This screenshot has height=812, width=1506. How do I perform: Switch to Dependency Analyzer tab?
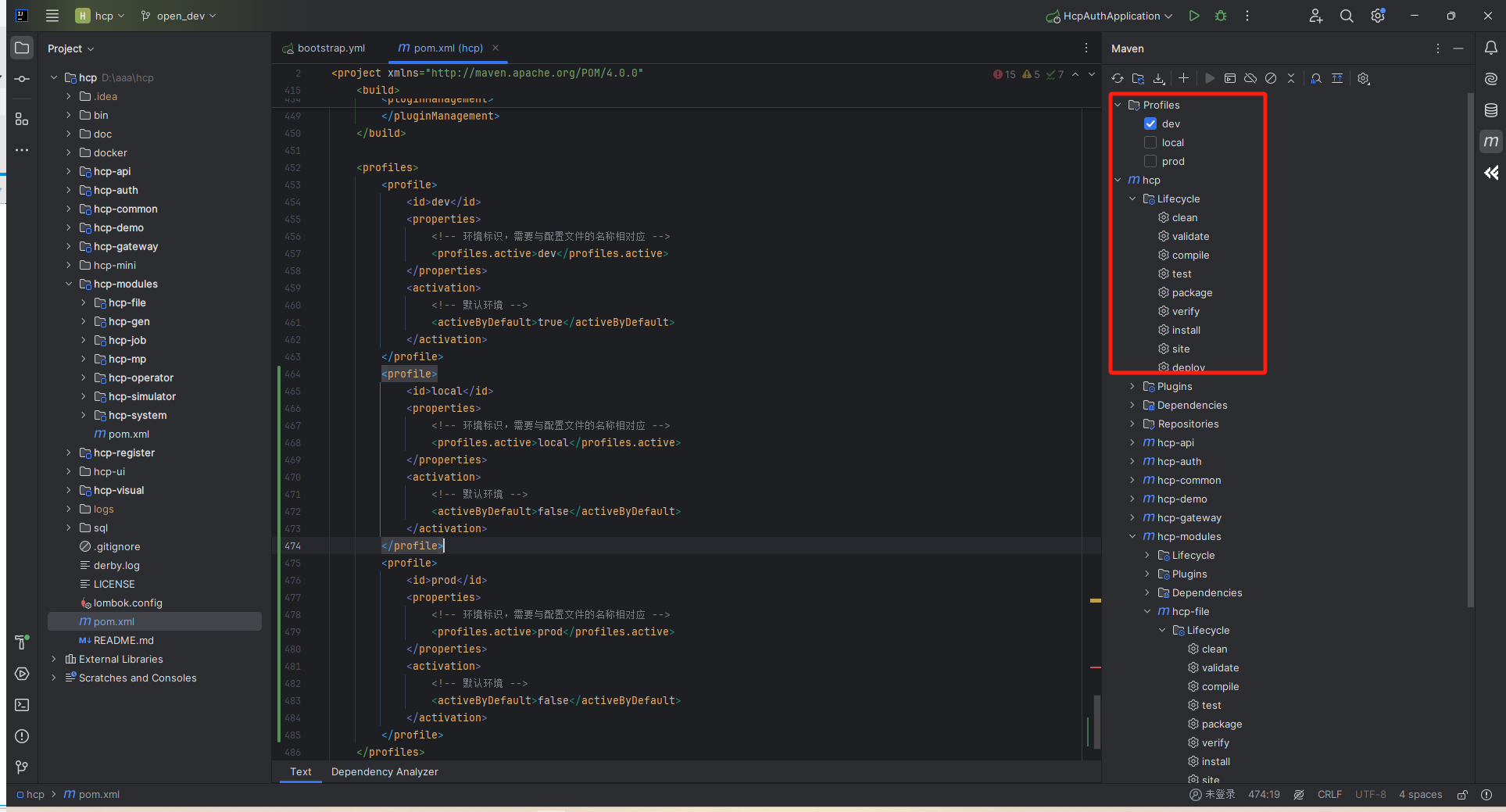pos(385,771)
